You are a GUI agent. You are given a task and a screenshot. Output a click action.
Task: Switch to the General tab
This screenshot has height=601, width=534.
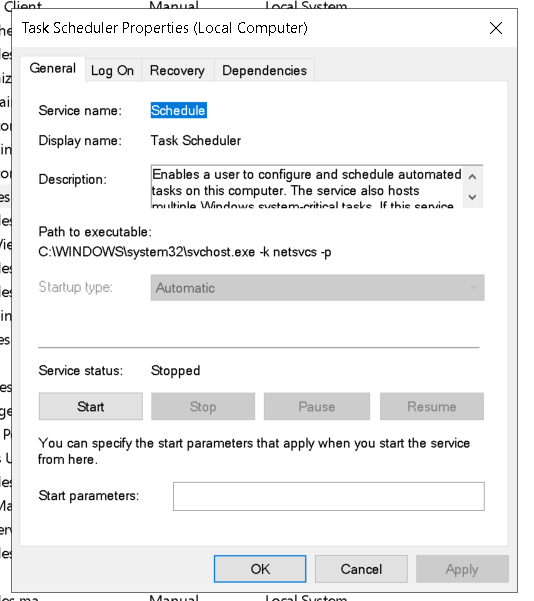53,69
